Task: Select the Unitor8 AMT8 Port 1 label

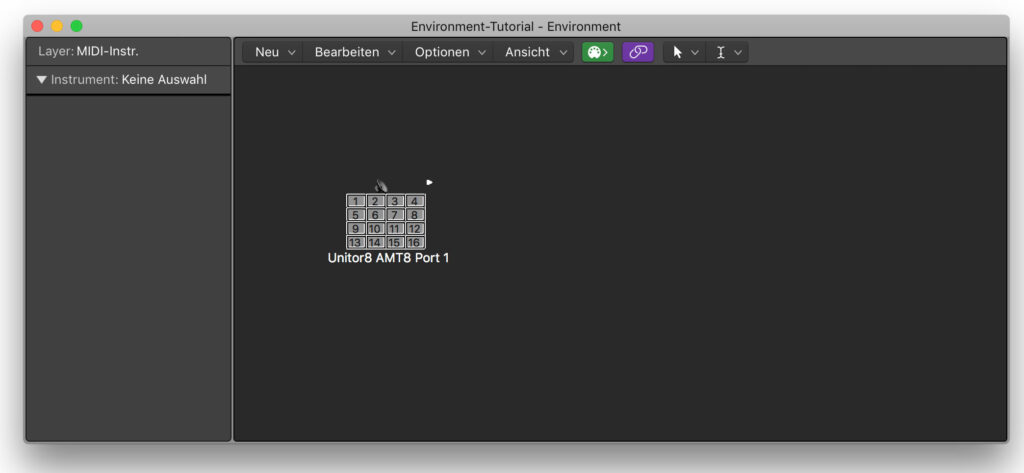Action: (x=388, y=258)
